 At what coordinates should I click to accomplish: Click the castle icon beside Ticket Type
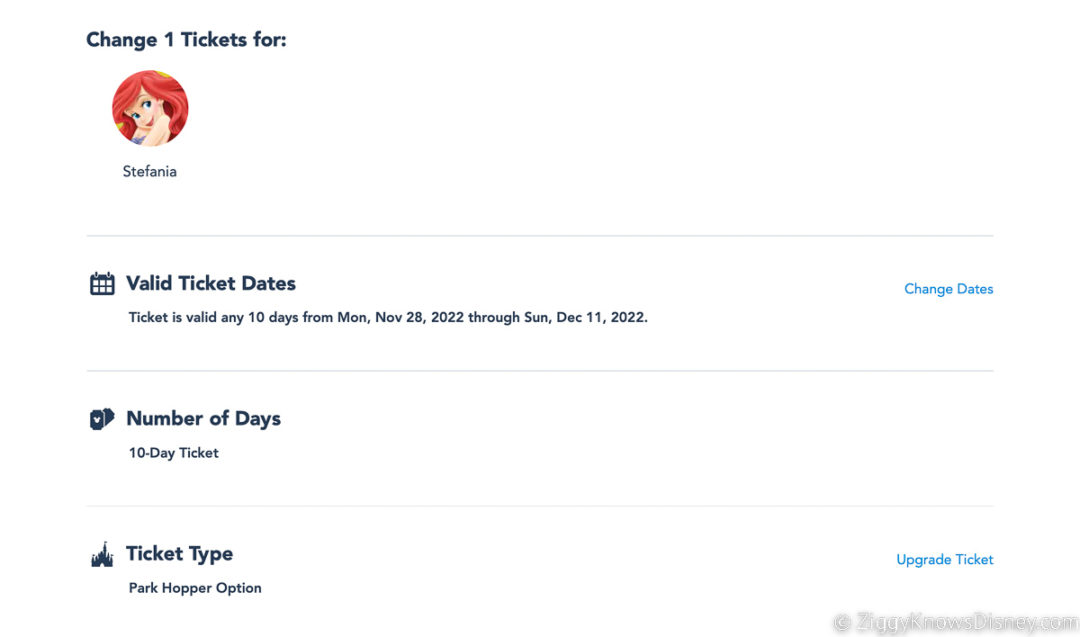point(102,555)
